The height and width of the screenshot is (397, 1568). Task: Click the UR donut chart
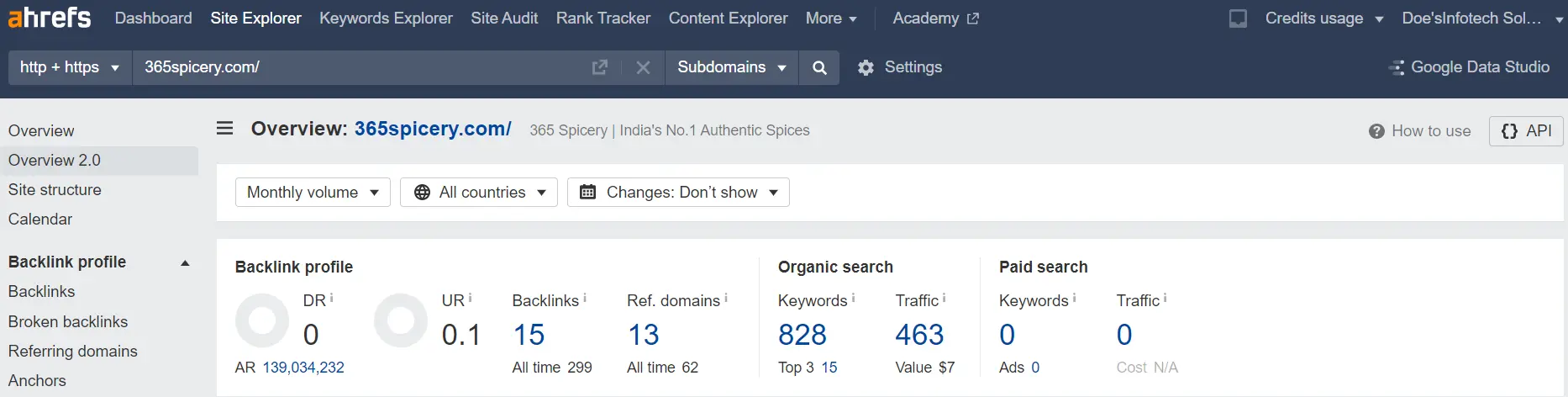click(x=401, y=320)
